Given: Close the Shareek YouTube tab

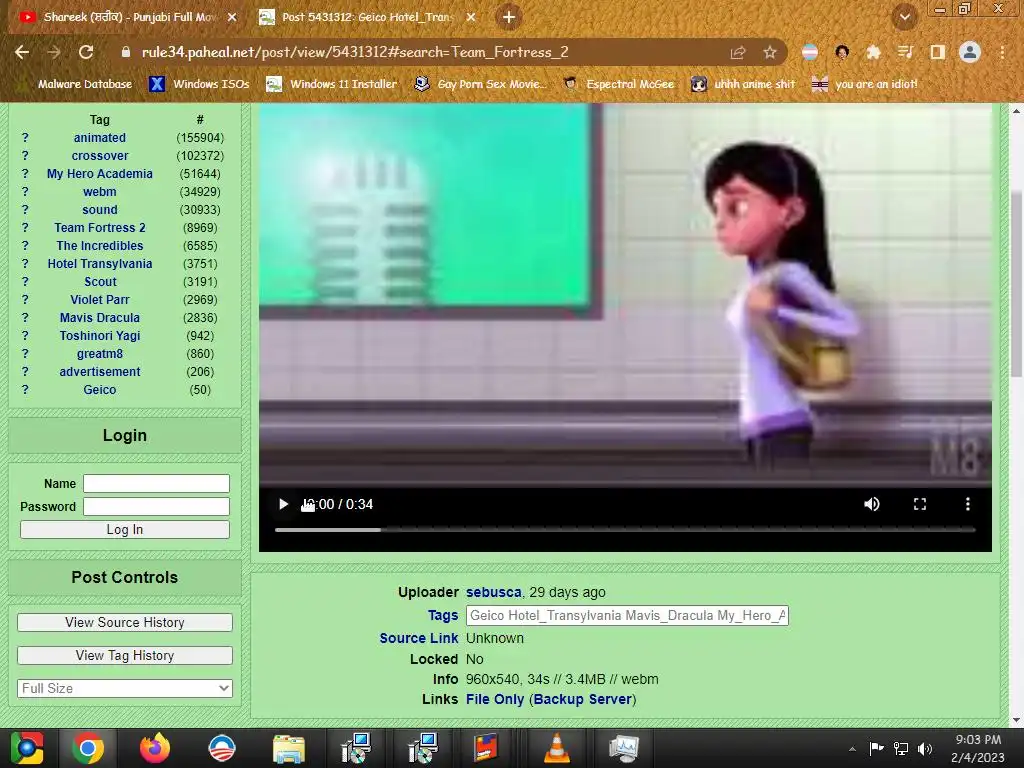Looking at the screenshot, I should tap(232, 18).
